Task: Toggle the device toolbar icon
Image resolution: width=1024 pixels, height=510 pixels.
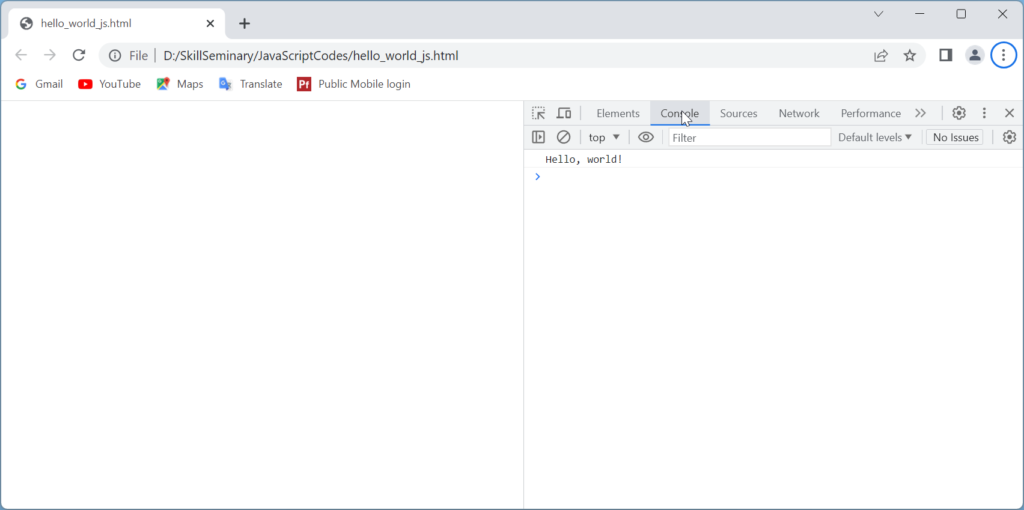Action: pyautogui.click(x=564, y=113)
